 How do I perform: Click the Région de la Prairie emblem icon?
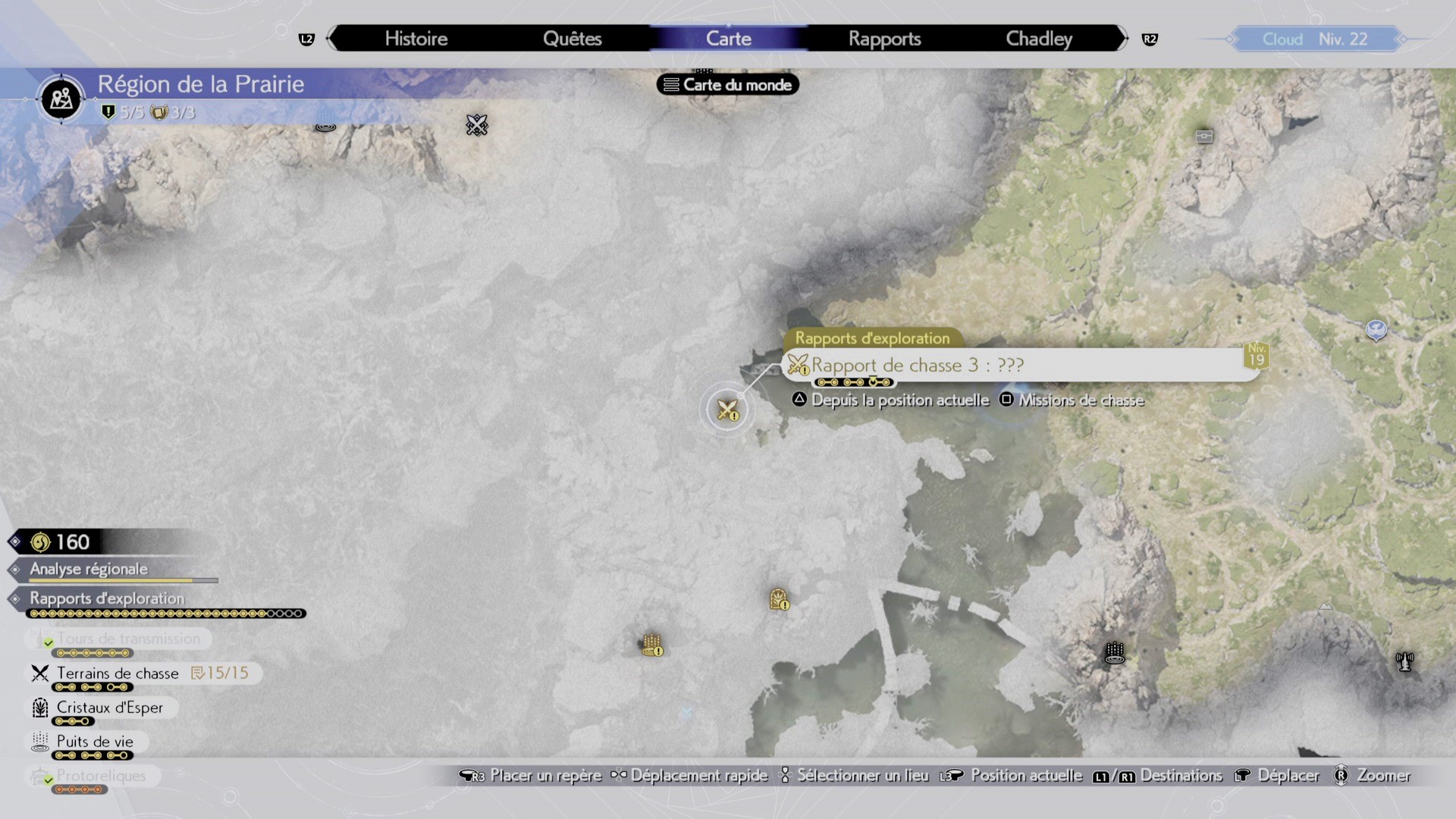tap(61, 99)
